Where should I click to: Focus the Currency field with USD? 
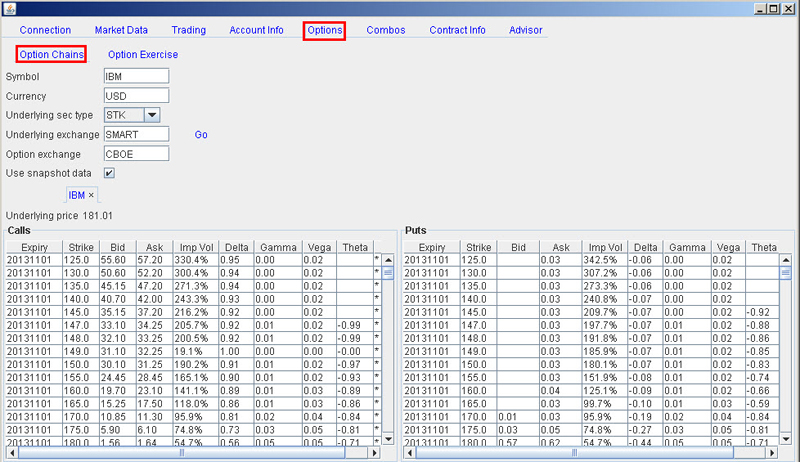click(136, 96)
